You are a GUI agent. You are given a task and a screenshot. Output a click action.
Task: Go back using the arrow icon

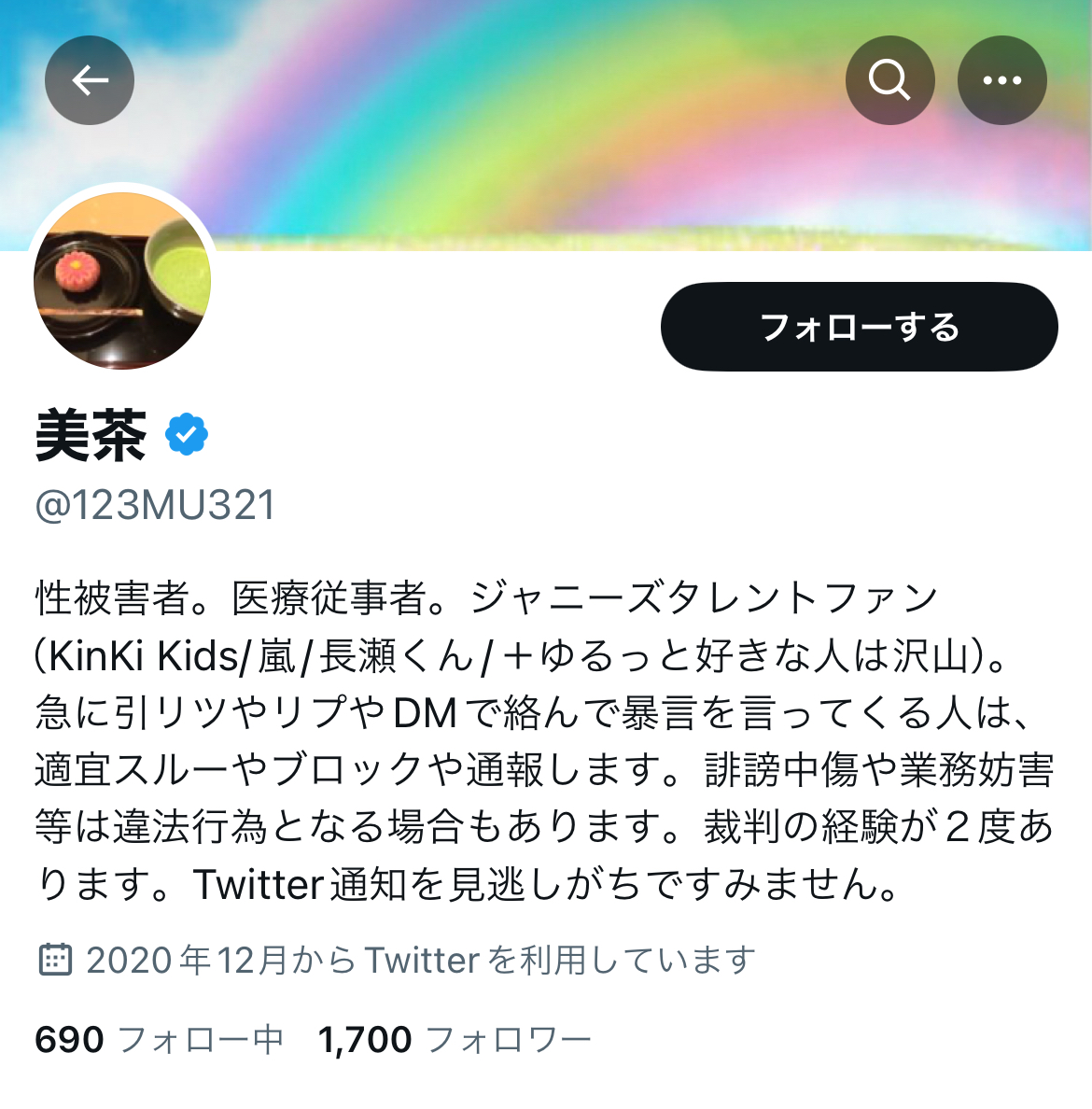coord(90,80)
